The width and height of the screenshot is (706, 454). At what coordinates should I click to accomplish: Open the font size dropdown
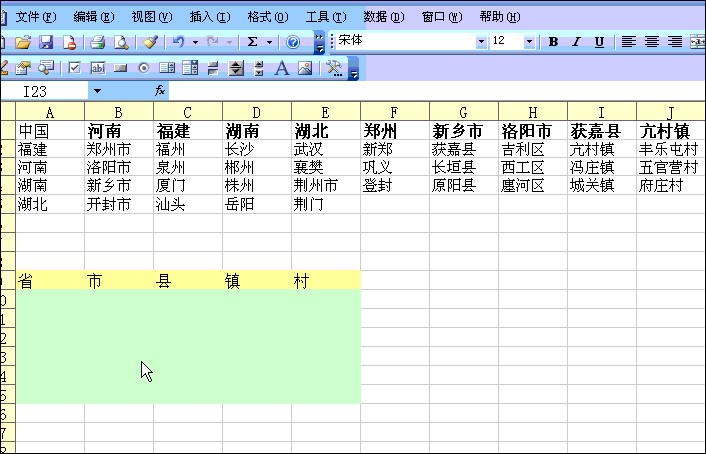[530, 42]
